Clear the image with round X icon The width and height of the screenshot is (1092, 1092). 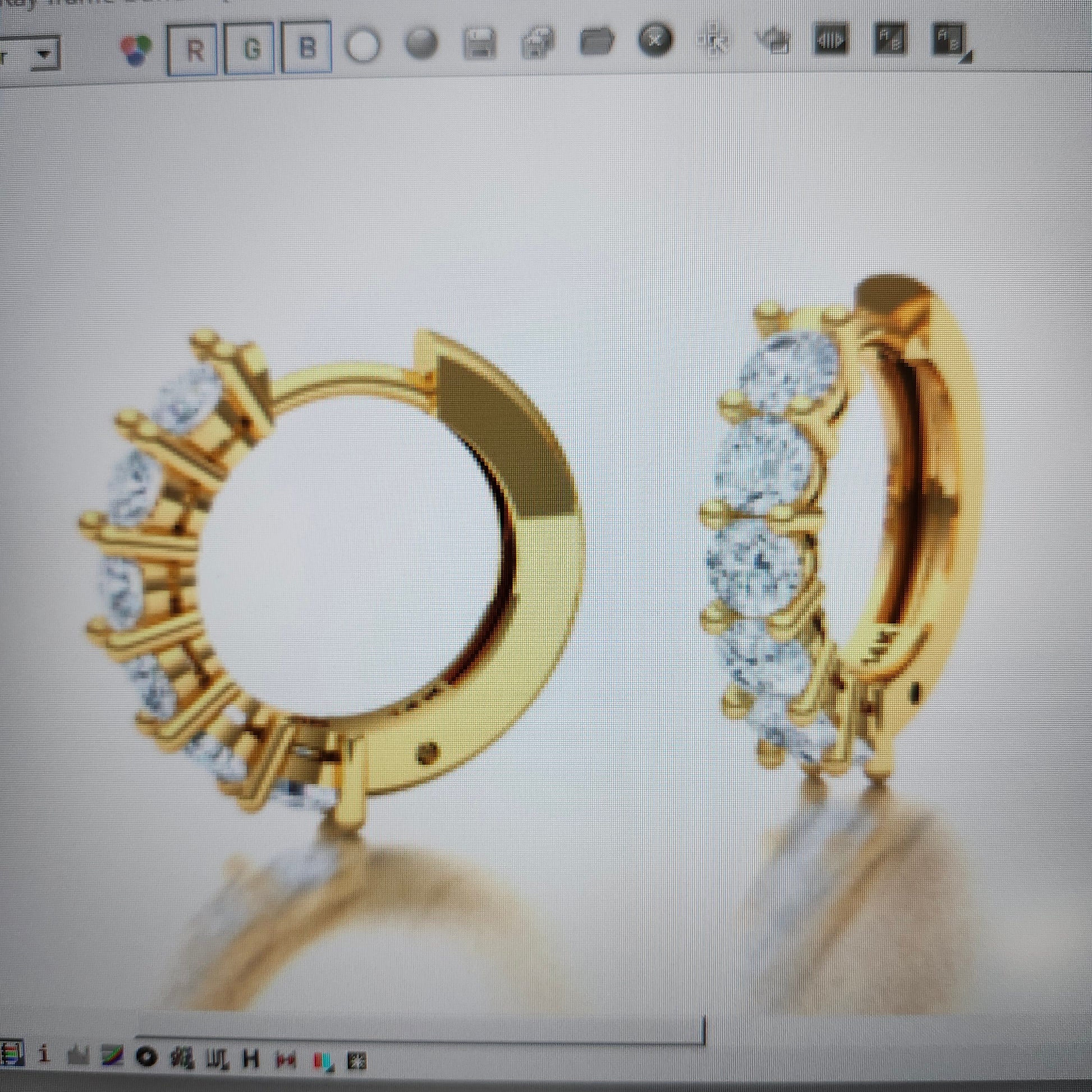click(655, 40)
